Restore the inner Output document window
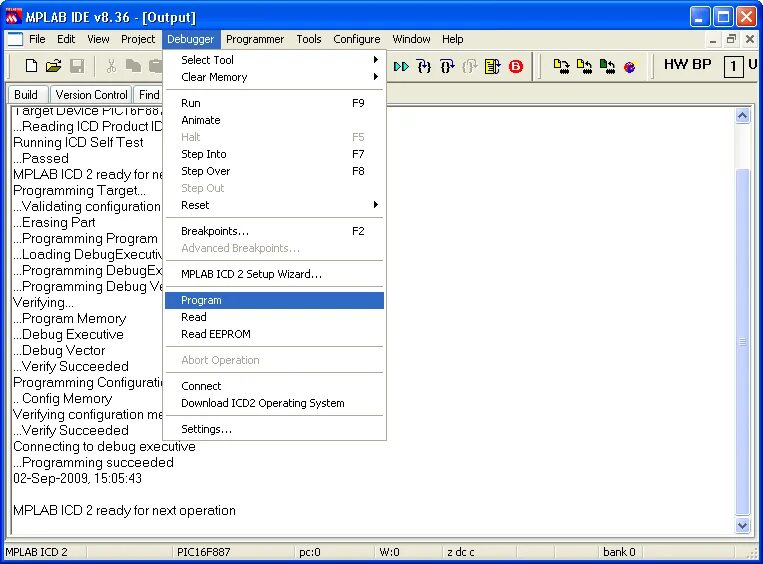This screenshot has width=763, height=564. click(x=731, y=39)
